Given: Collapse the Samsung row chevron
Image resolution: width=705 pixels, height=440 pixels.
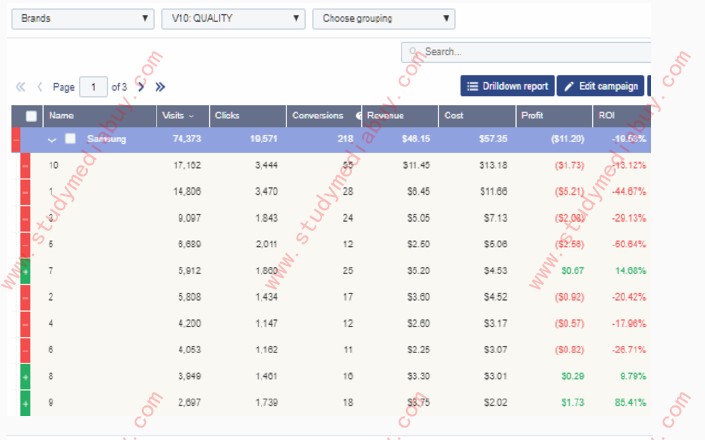Looking at the screenshot, I should [52, 140].
